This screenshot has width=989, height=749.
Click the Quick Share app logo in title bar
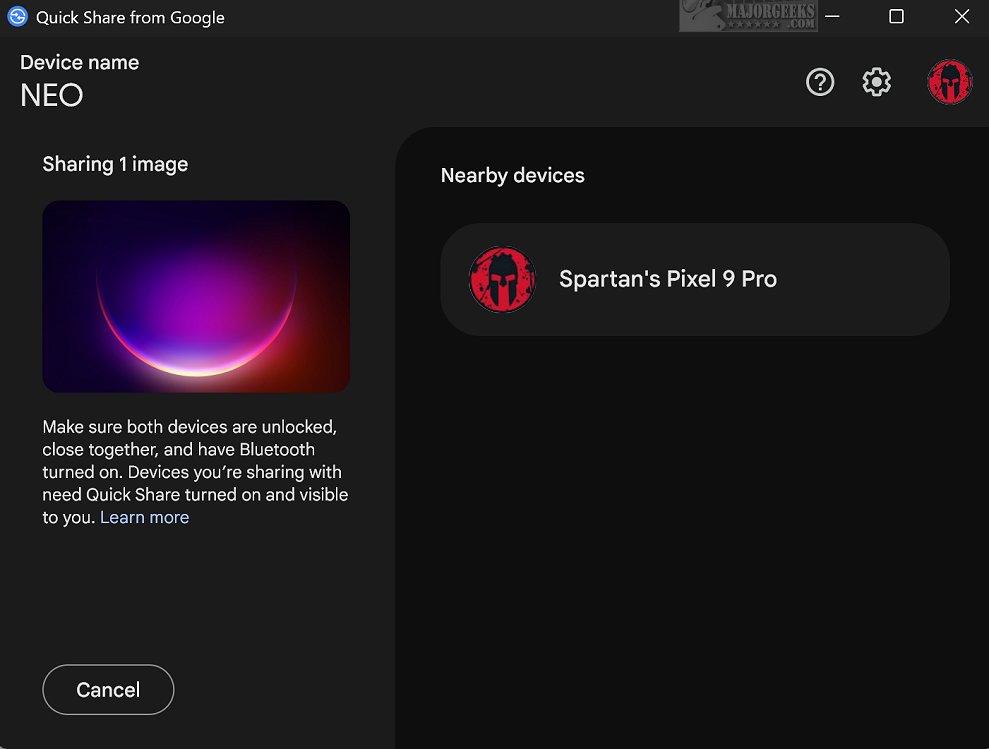coord(18,16)
